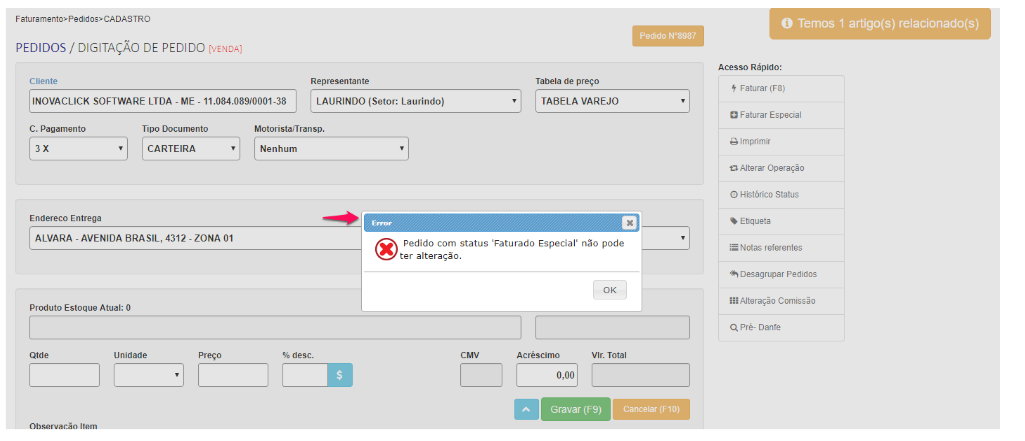View Histórico Status
The image size is (1025, 441).
point(780,194)
